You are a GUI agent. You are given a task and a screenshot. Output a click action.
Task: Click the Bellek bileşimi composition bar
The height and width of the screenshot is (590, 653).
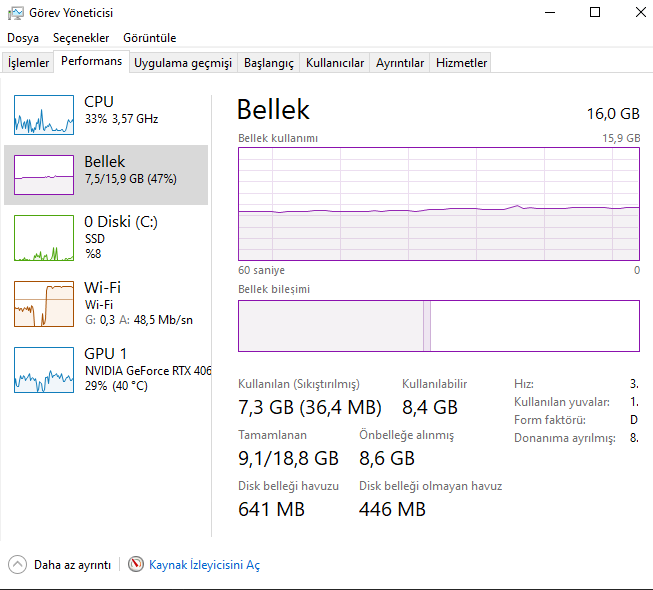click(438, 326)
